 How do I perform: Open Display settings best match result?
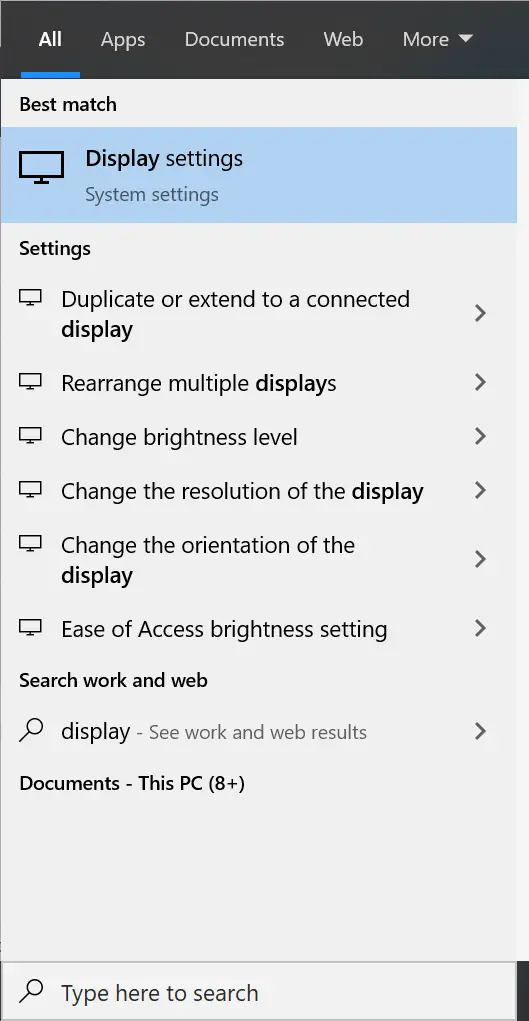click(x=259, y=175)
